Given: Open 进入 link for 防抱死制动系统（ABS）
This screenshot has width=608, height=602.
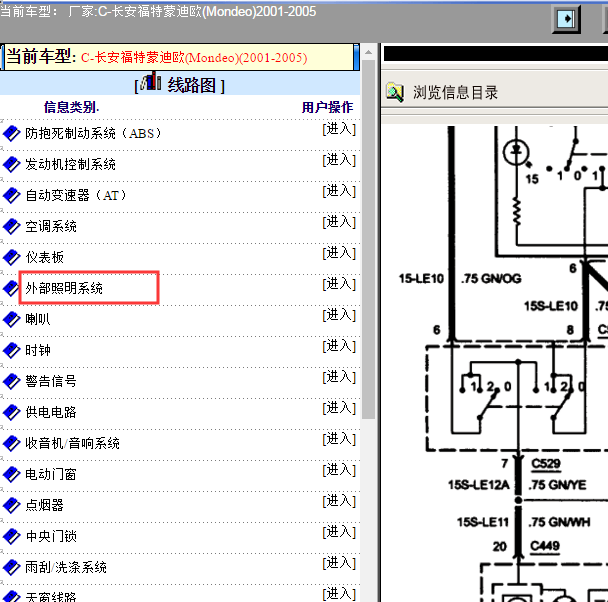Looking at the screenshot, I should pos(339,129).
